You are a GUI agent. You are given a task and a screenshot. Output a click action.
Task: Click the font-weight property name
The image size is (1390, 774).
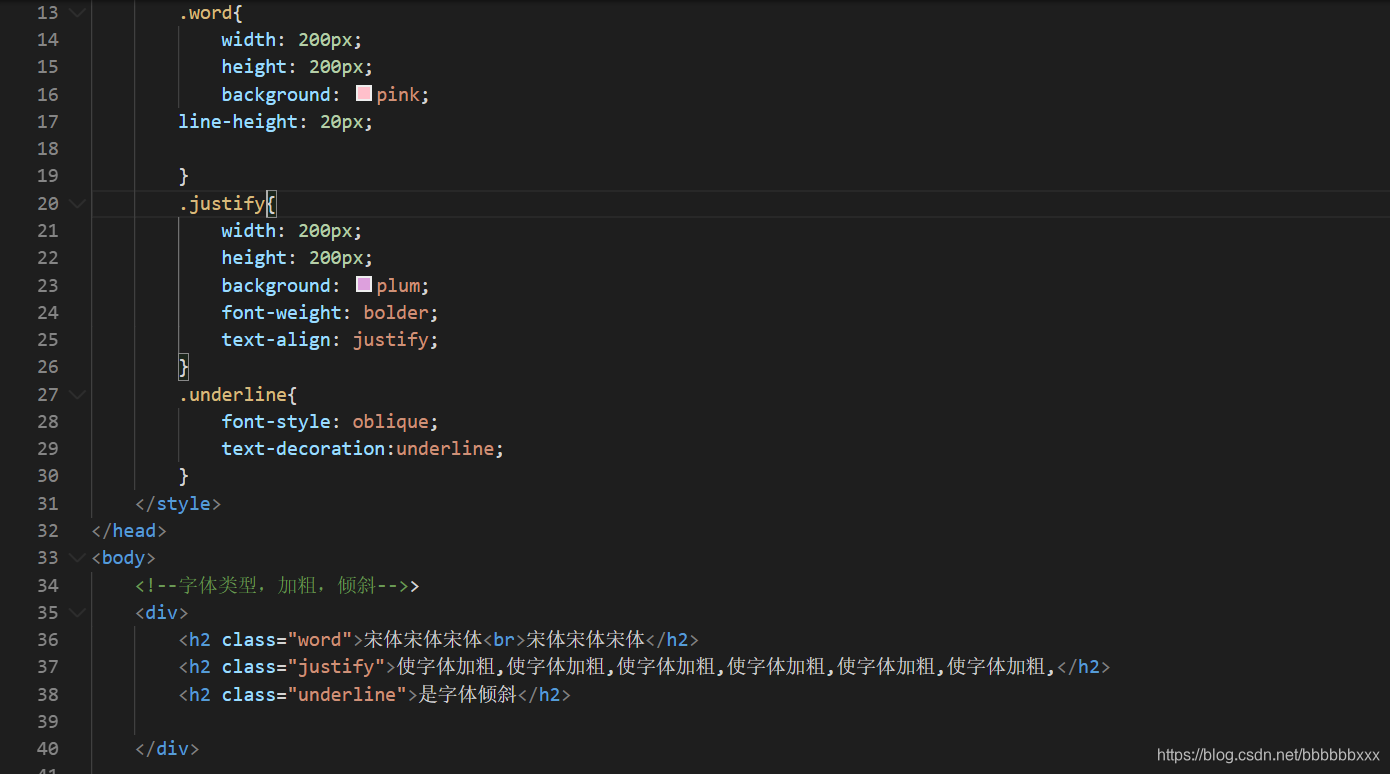pos(281,313)
